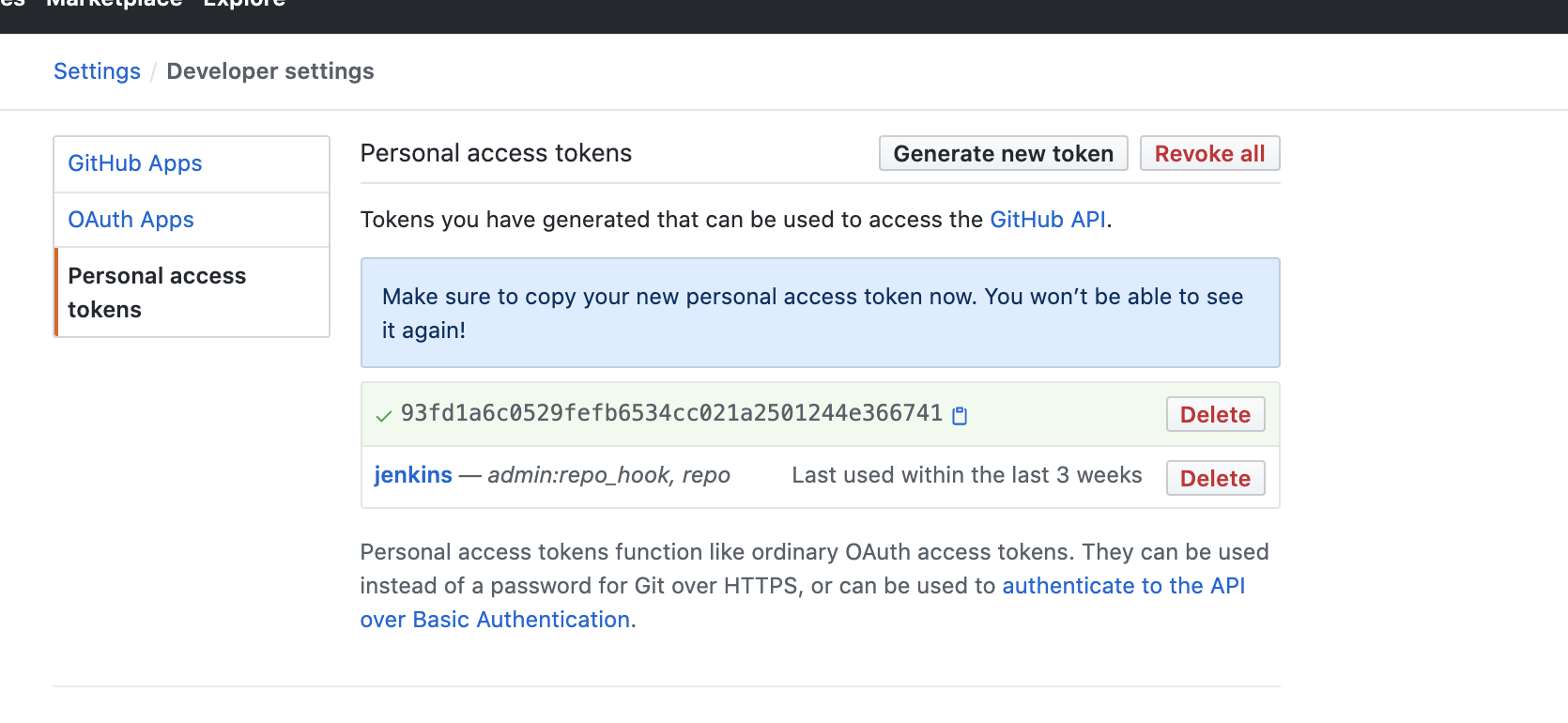
Task: Open the jenkins token details
Action: coord(413,475)
